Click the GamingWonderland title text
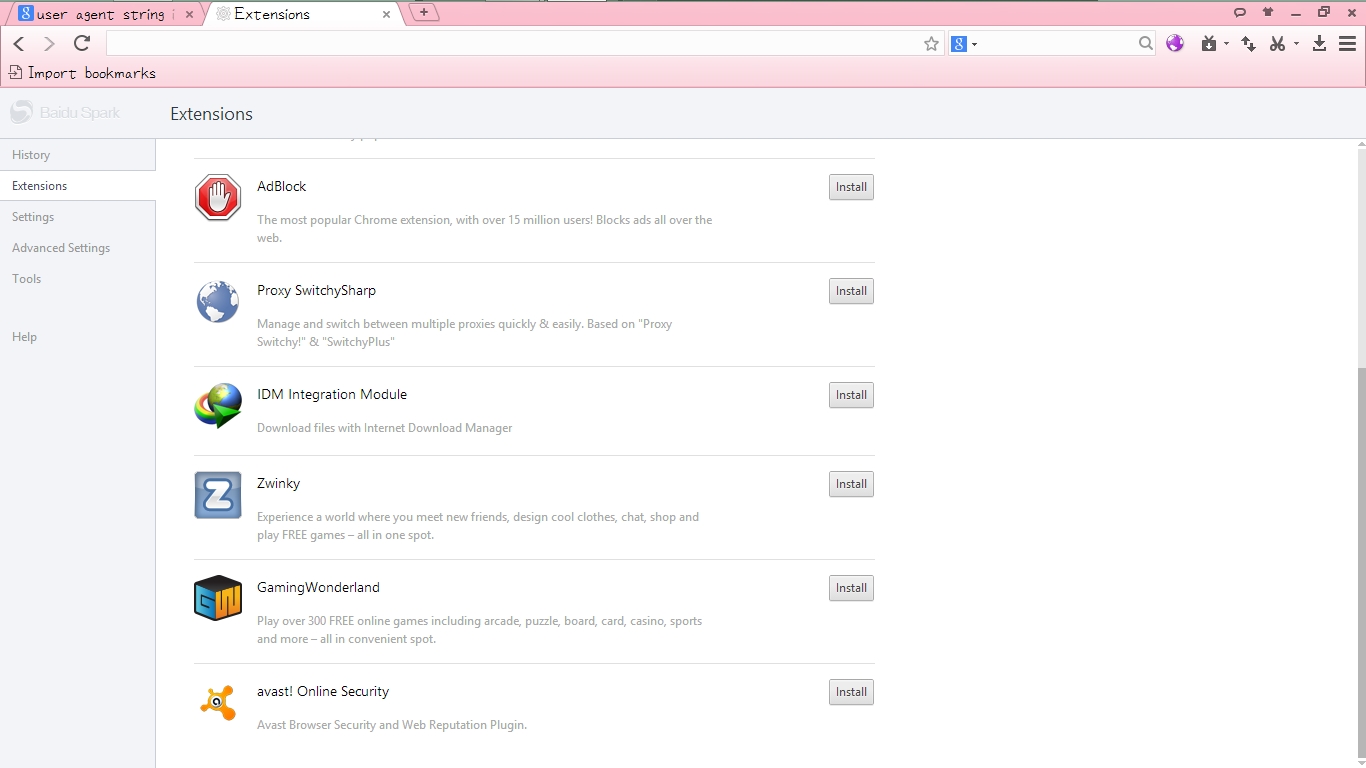 [318, 587]
